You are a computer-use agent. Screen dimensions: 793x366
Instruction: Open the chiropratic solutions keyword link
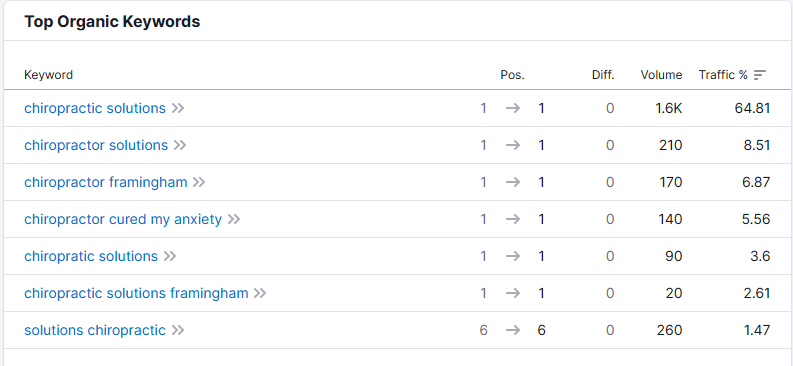(x=91, y=256)
